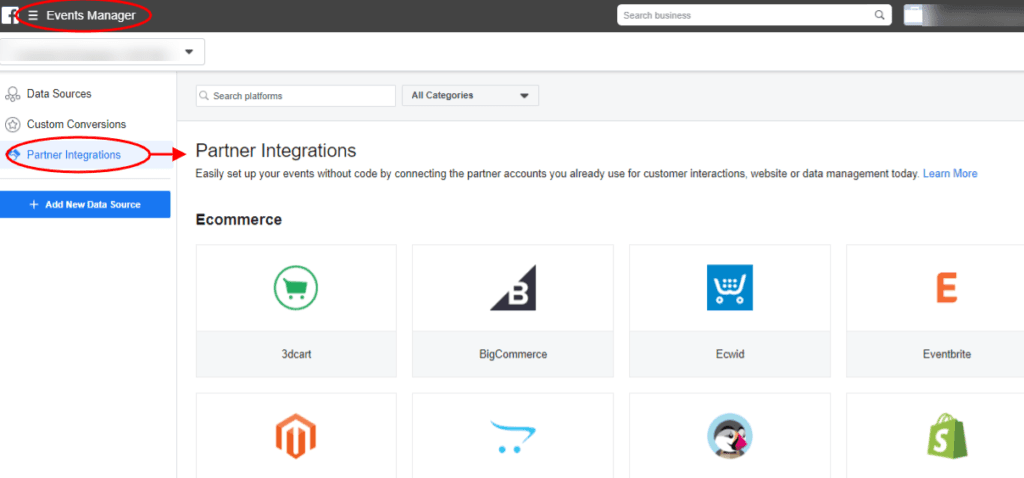The height and width of the screenshot is (478, 1024).
Task: Select the Shopify green bag icon
Action: (x=946, y=437)
